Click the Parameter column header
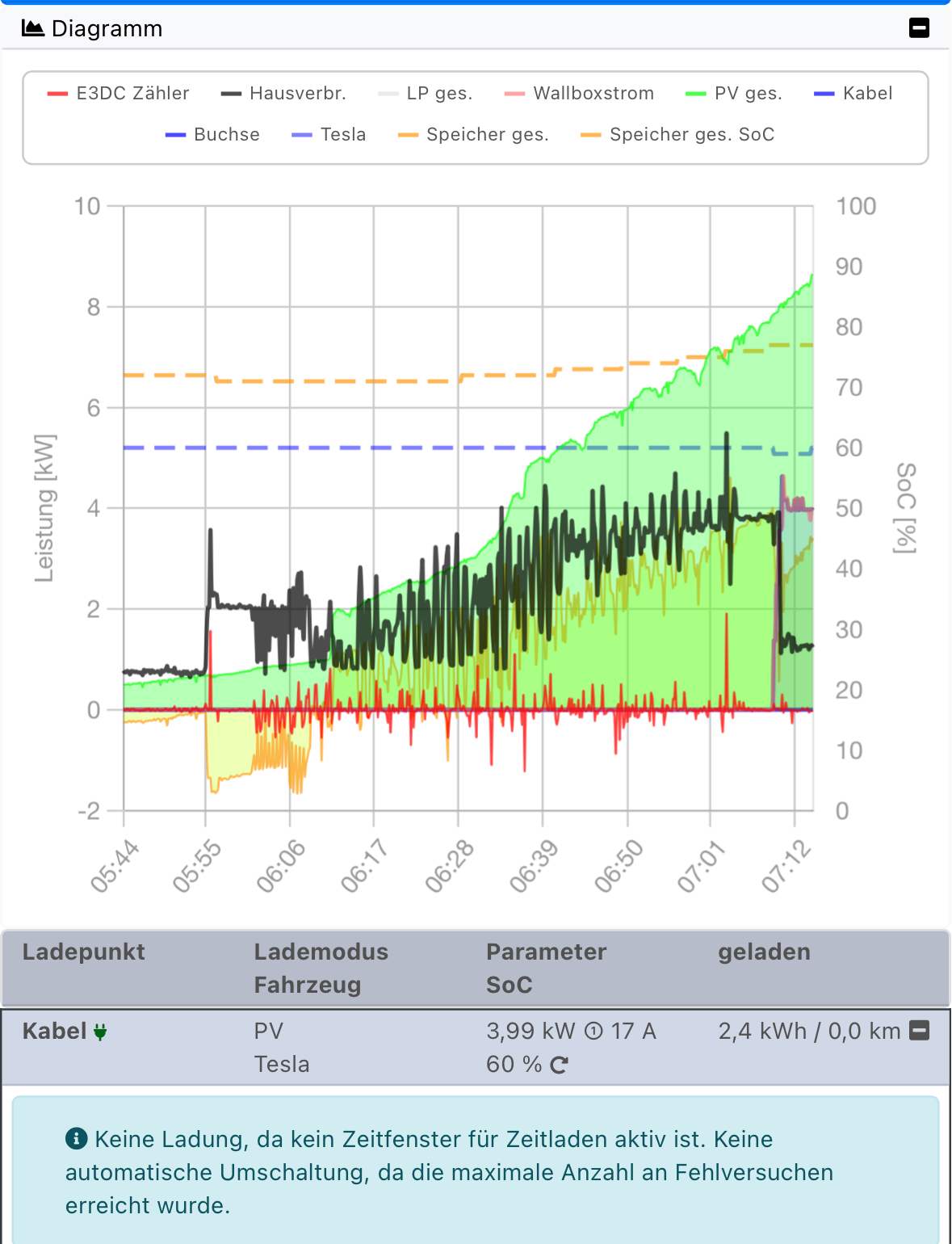This screenshot has width=952, height=1244. click(x=546, y=952)
